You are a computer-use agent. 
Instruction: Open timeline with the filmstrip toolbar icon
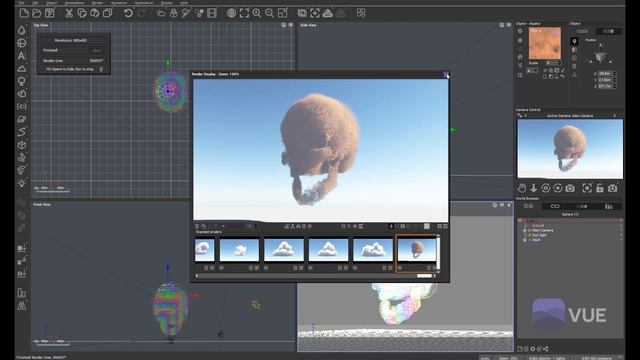click(212, 13)
